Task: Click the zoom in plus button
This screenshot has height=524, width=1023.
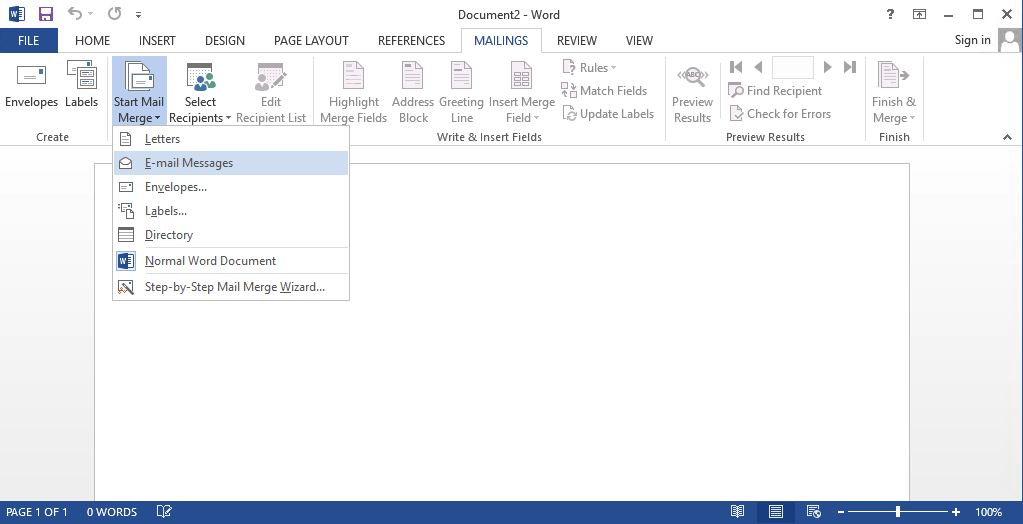Action: 956,512
